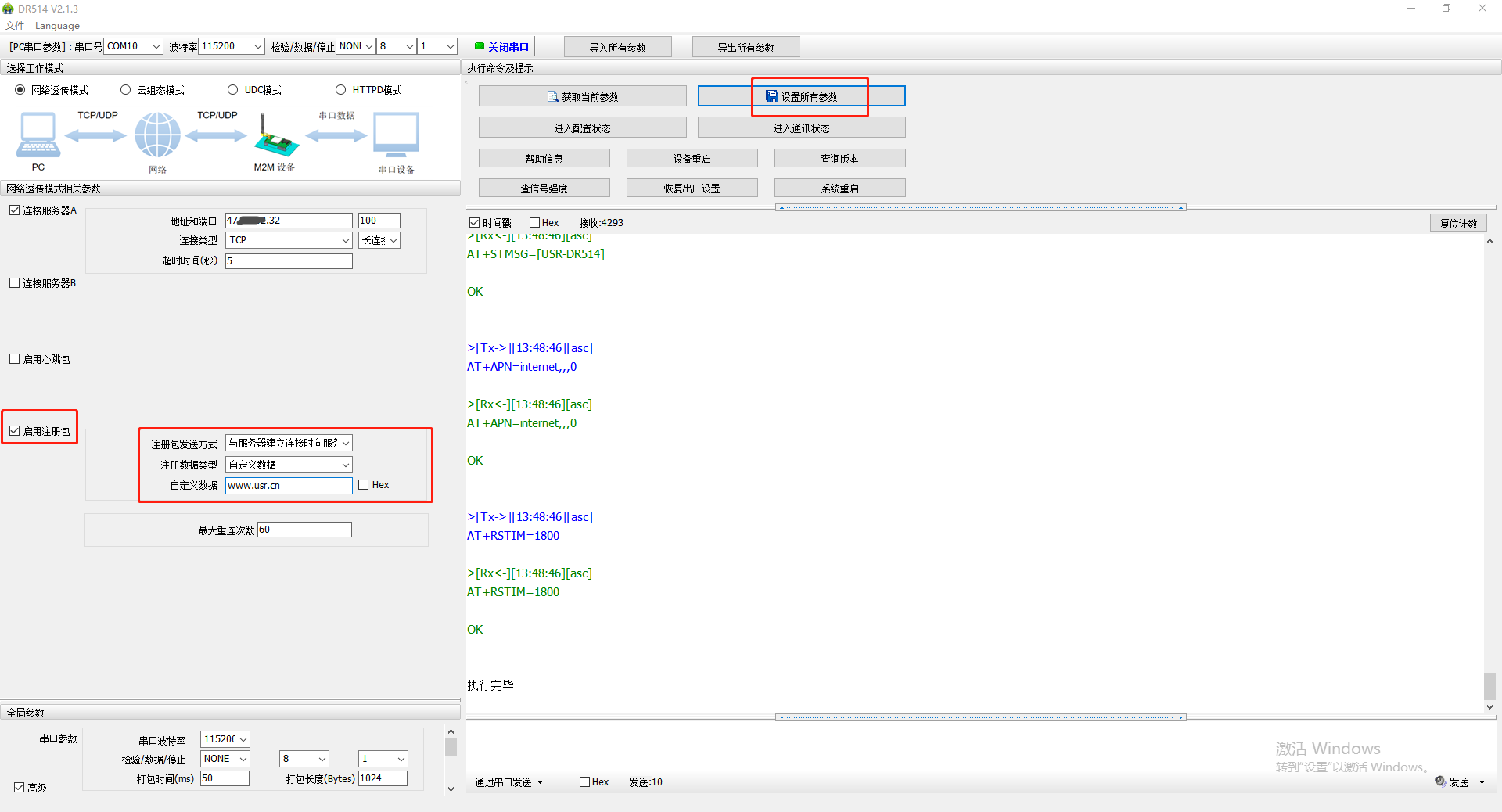Enable the 启用心跳包 checkbox
This screenshot has width=1502, height=812.
point(15,359)
